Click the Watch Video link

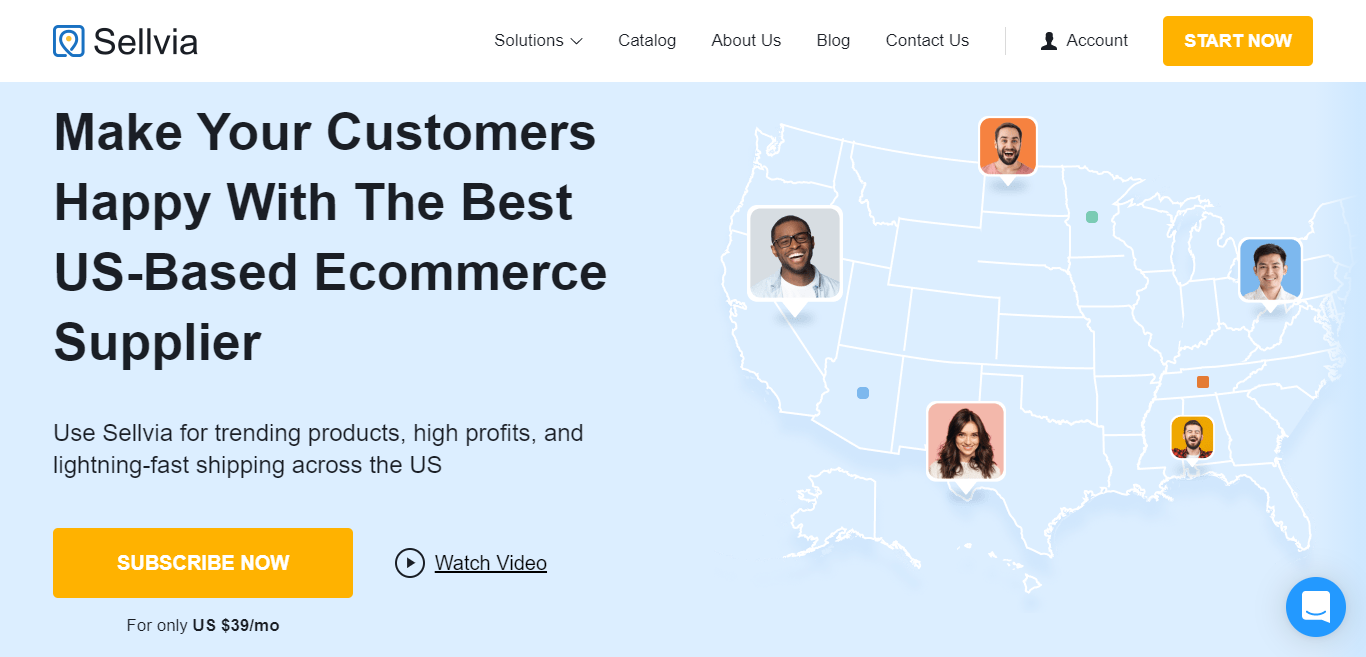click(x=491, y=563)
